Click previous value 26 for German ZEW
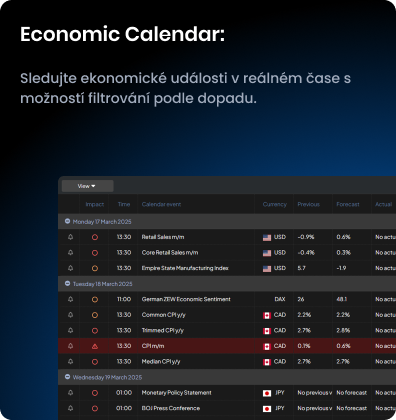 tap(301, 299)
